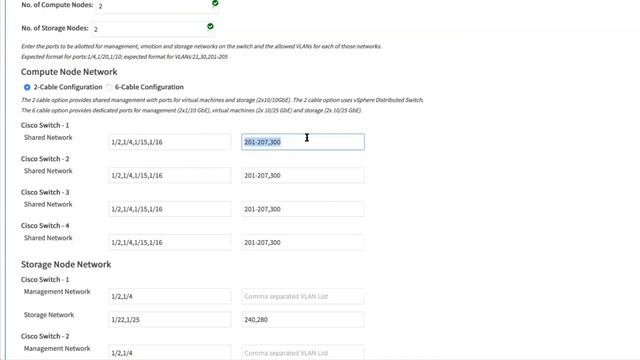Click the green checkmark beside Storage Nodes
This screenshot has width=640, height=360.
pos(210,27)
